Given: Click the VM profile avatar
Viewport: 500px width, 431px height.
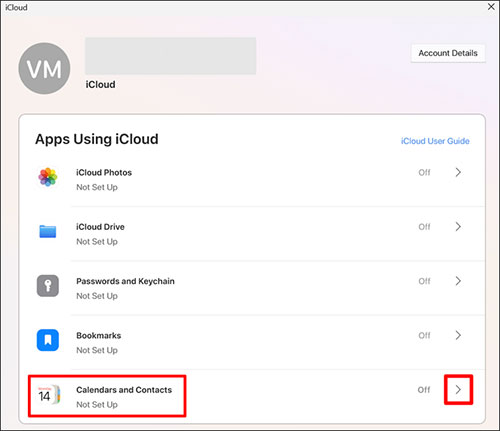Looking at the screenshot, I should coord(44,68).
